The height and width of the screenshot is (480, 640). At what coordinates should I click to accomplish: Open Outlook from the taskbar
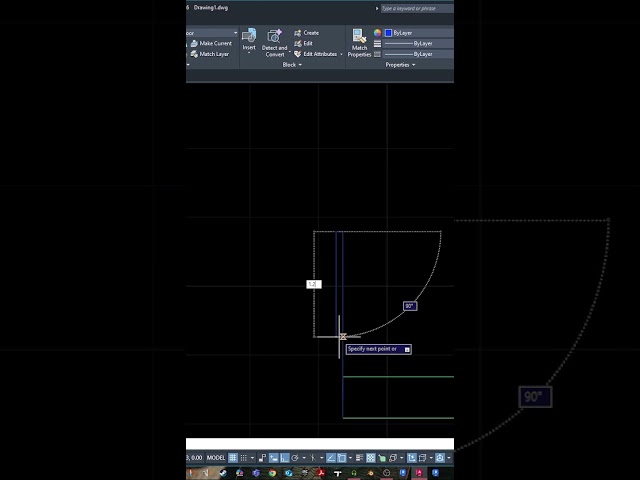coord(289,473)
